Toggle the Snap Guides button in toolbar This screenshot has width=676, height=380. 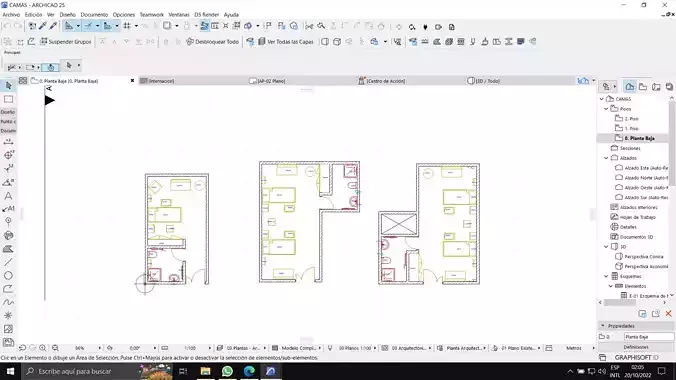coord(88,26)
